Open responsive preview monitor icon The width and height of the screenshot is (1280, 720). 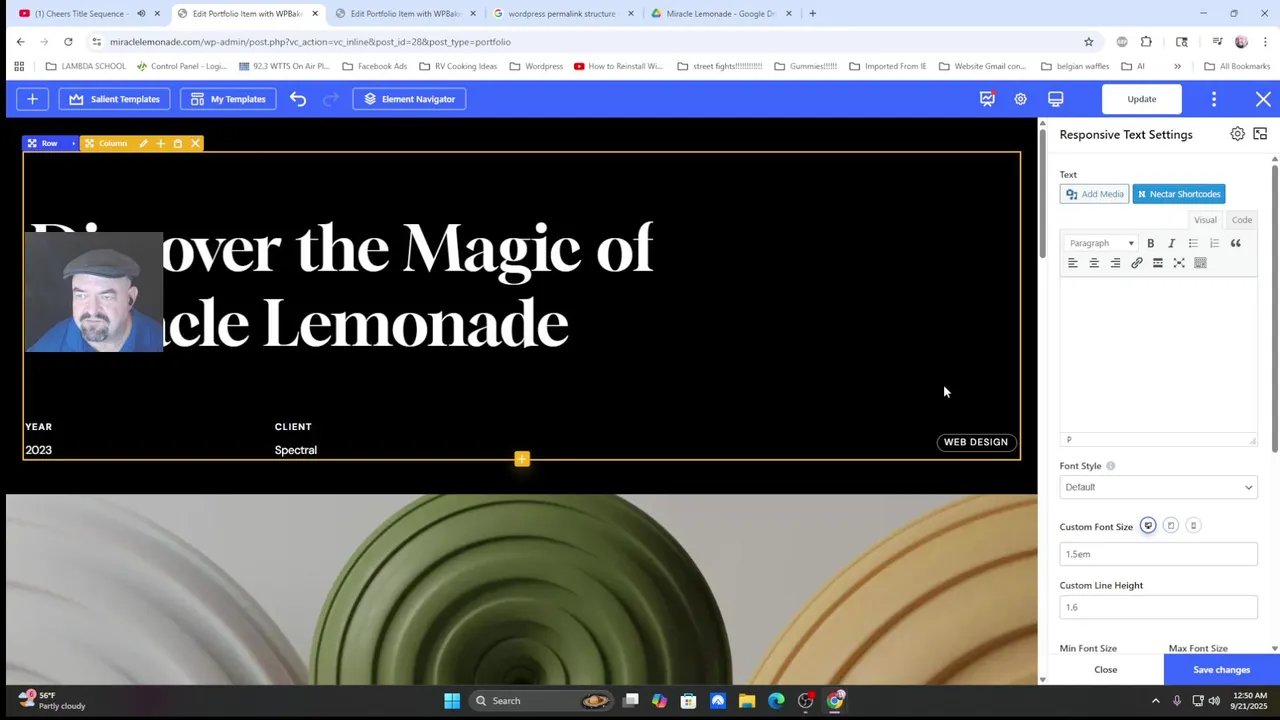[1055, 99]
